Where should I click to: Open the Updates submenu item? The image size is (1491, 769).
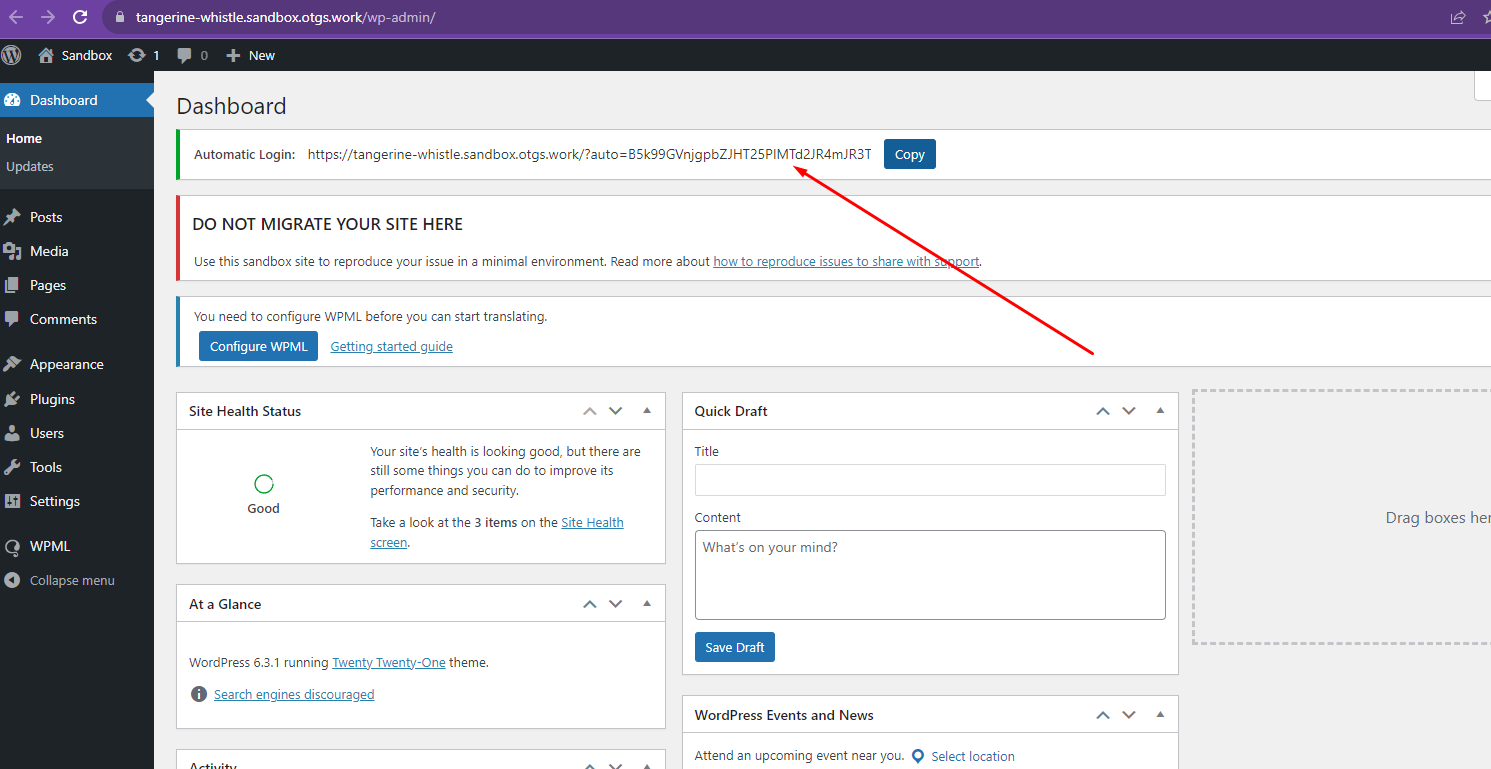pyautogui.click(x=30, y=167)
